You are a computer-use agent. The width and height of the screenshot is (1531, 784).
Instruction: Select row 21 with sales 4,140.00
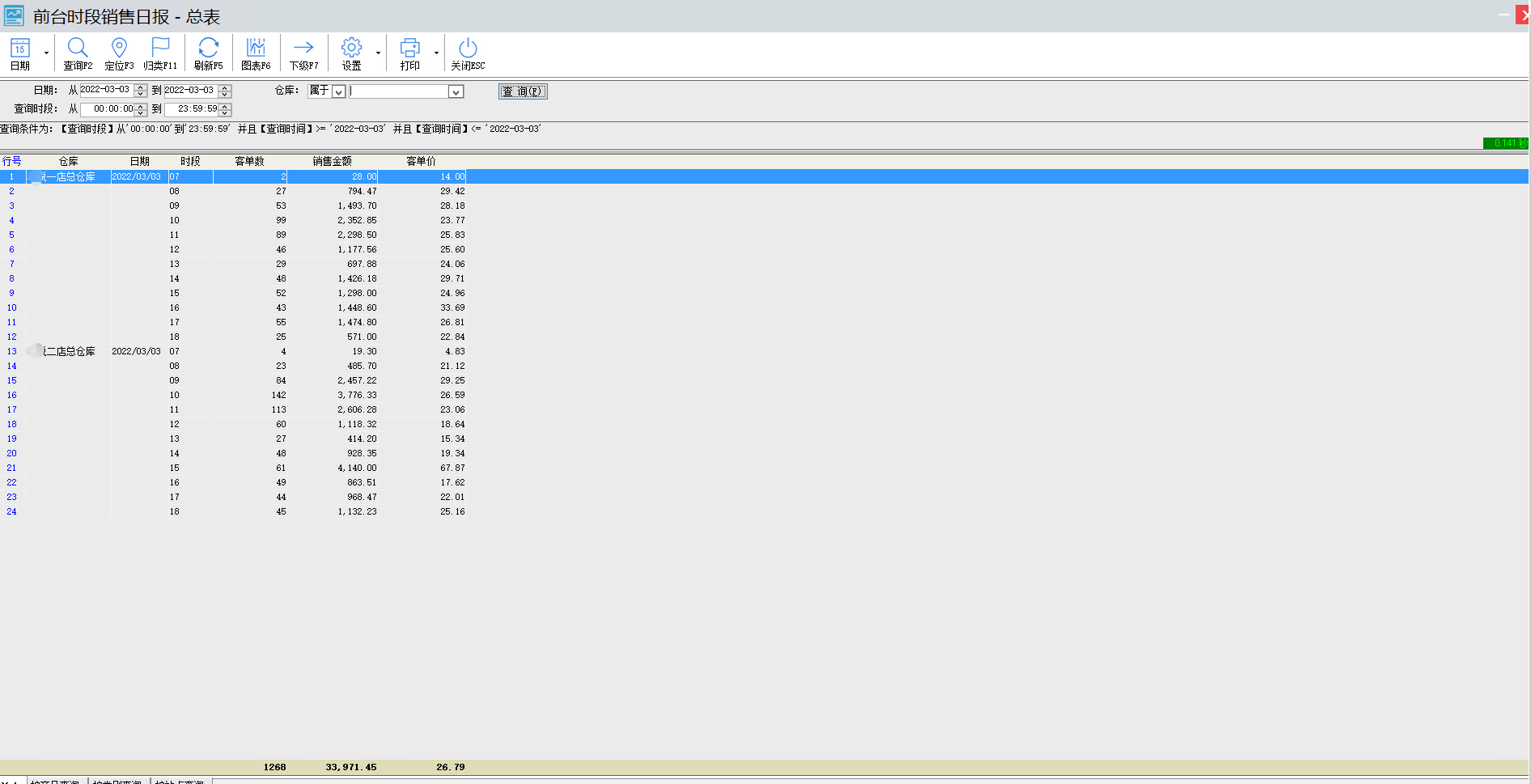tap(357, 468)
